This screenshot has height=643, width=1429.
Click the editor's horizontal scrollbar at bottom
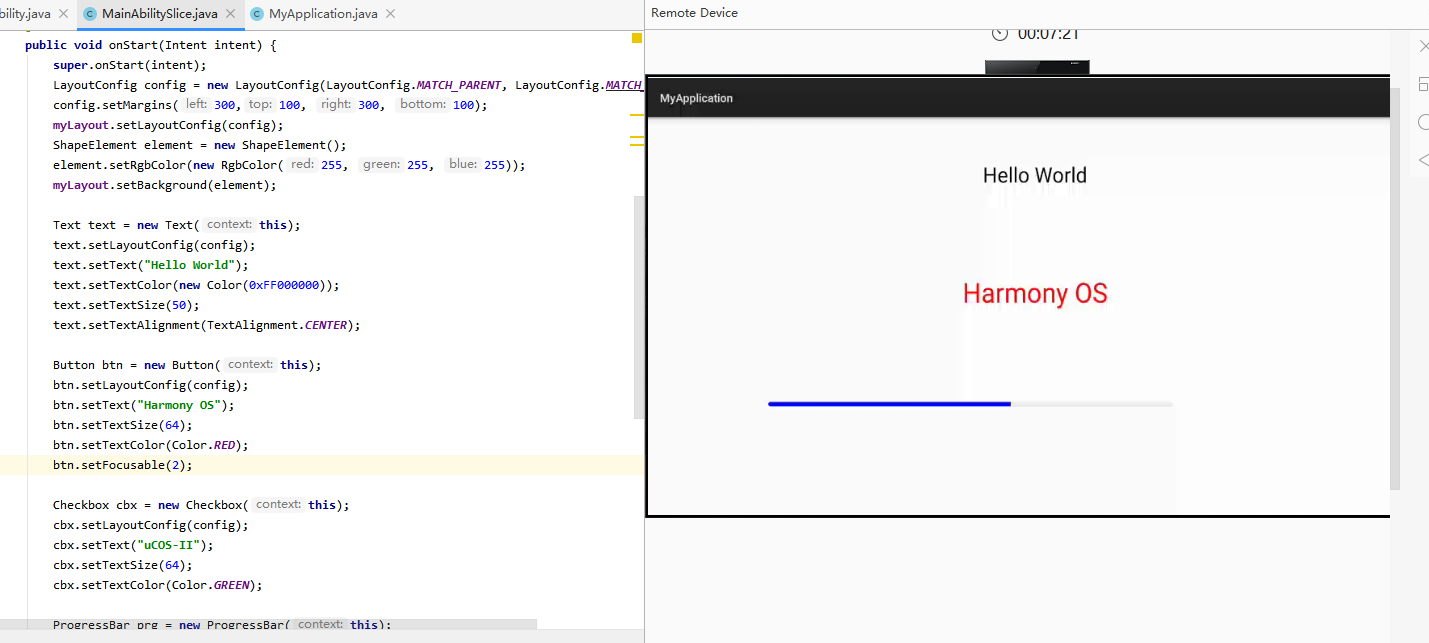268,624
